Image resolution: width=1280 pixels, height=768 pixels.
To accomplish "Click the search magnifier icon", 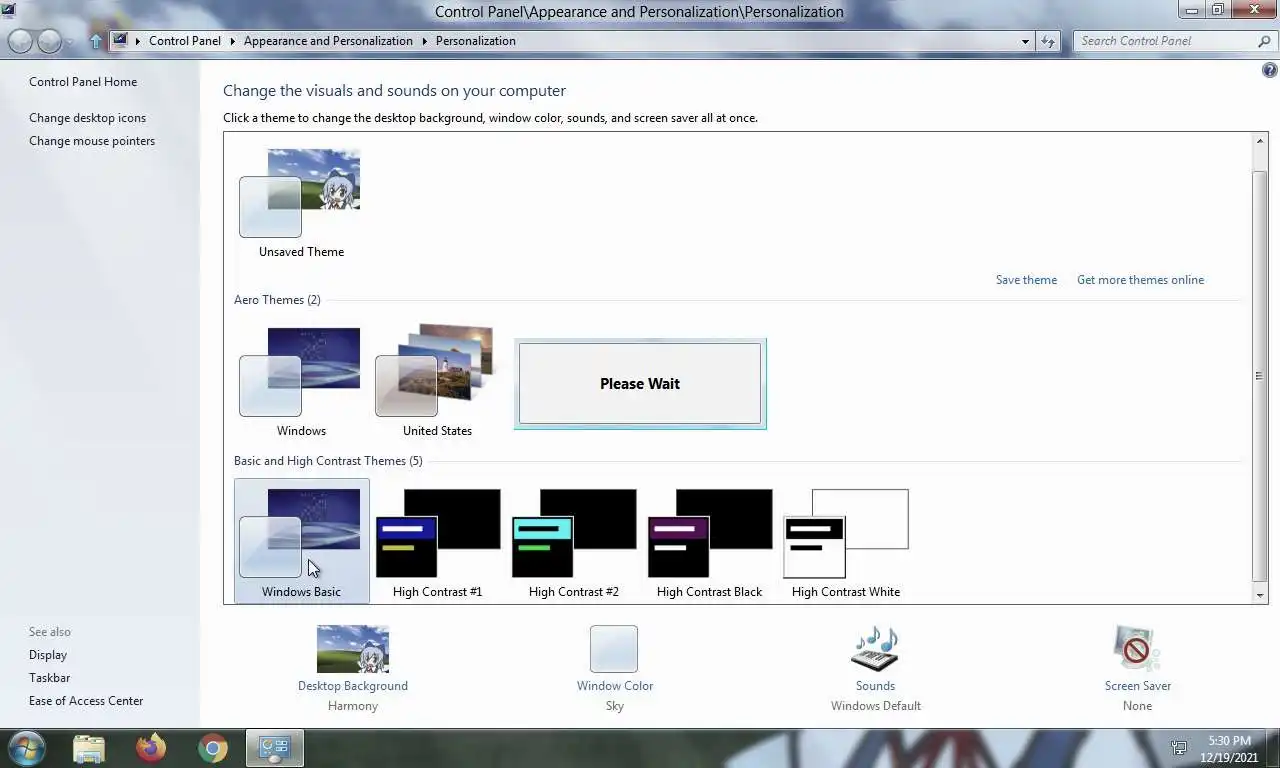I will (1264, 41).
